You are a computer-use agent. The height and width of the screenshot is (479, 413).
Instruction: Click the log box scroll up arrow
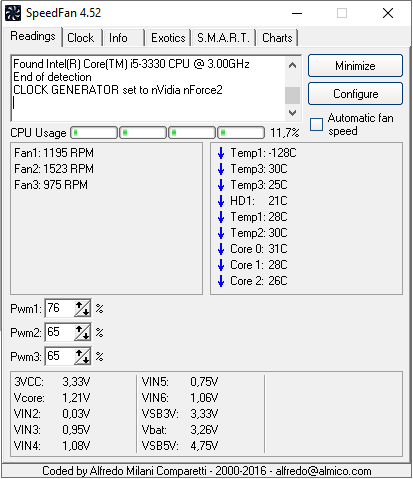[x=292, y=65]
